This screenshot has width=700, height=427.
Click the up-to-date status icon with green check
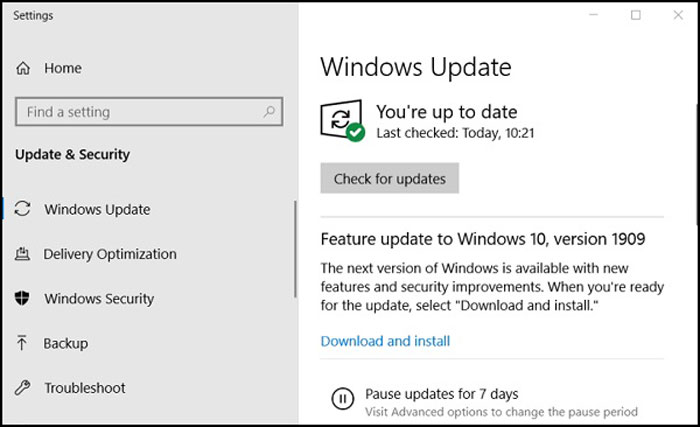(x=342, y=120)
